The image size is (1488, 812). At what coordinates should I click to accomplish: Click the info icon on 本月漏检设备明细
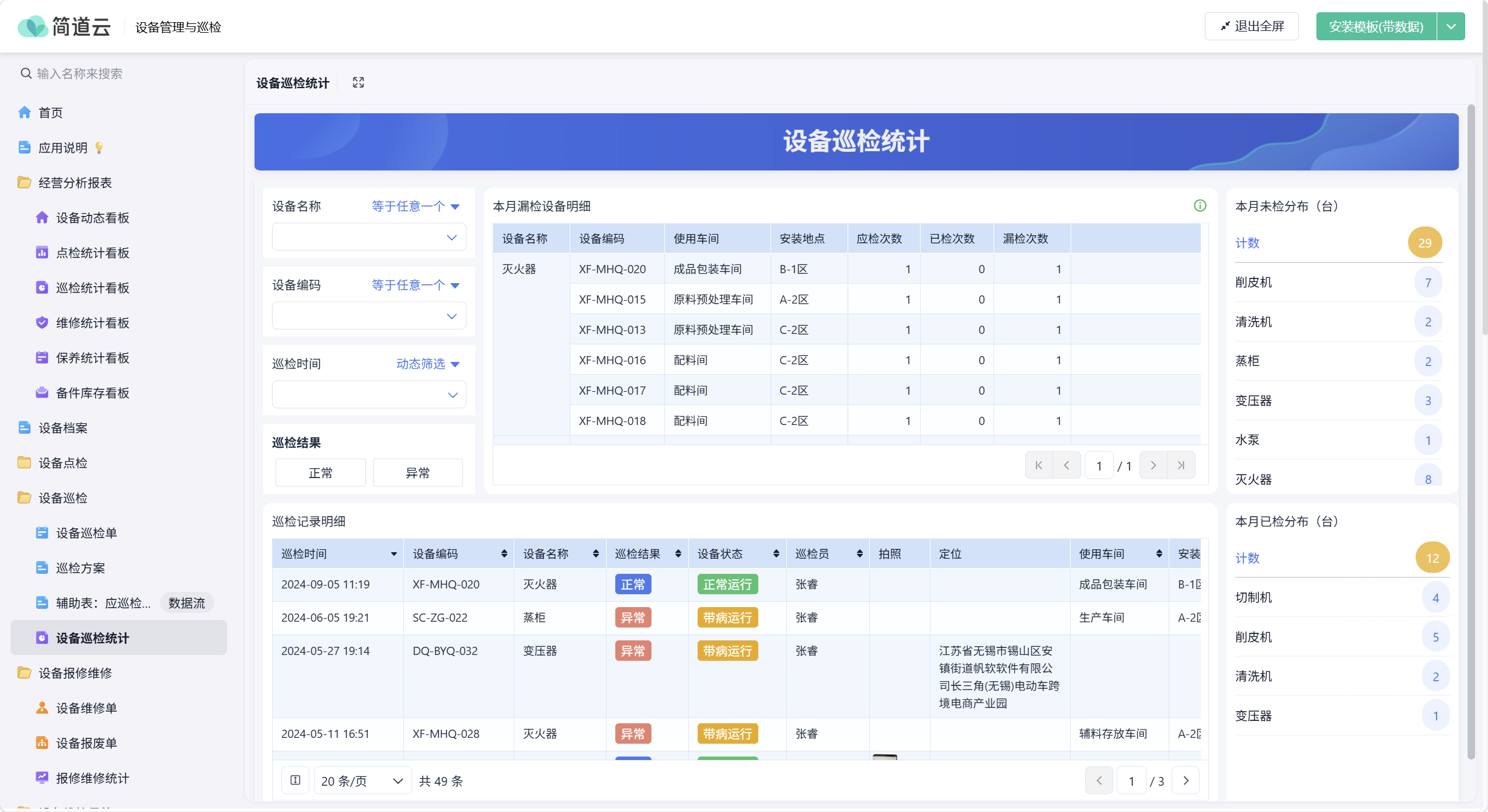(1200, 205)
